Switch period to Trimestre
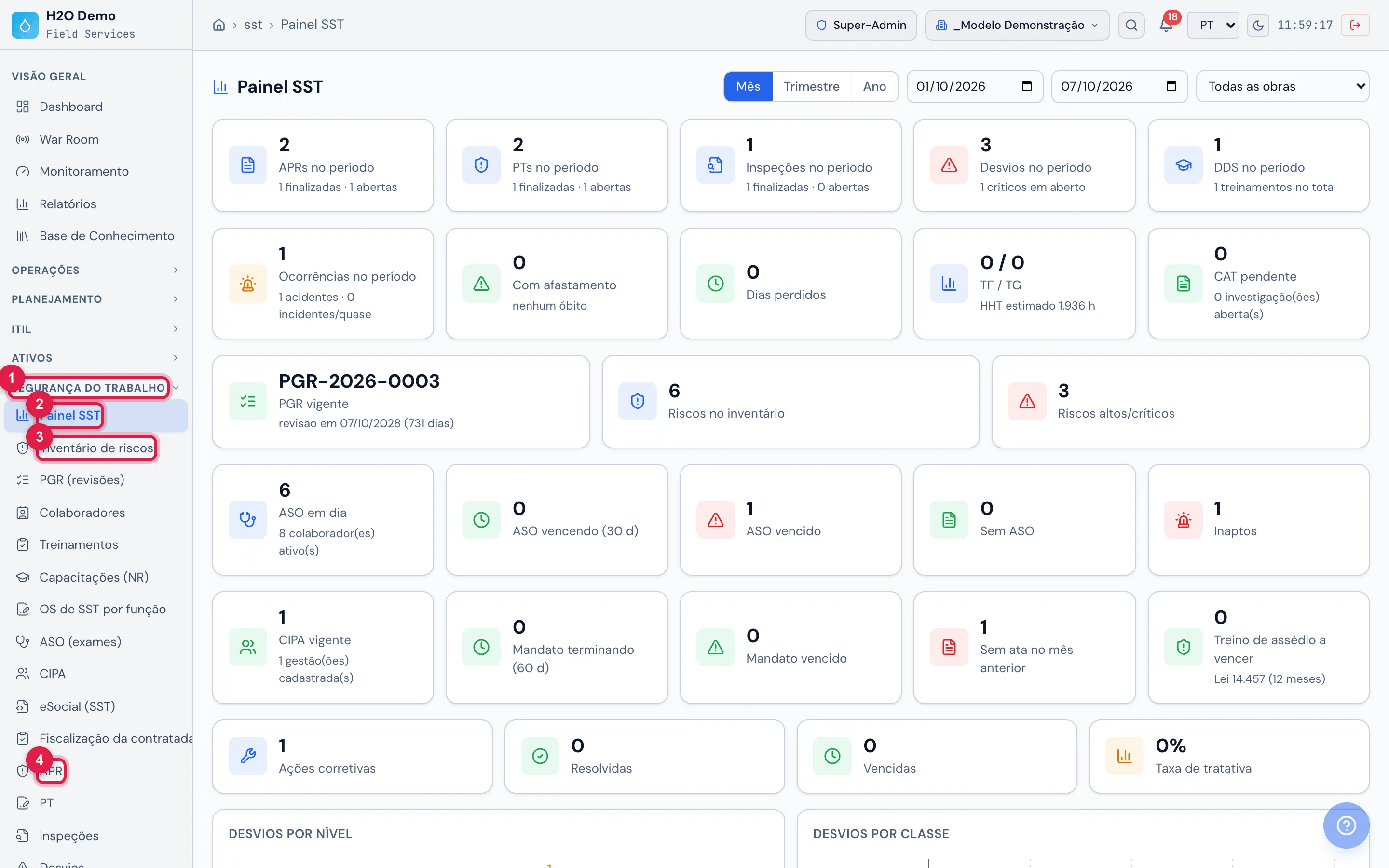The width and height of the screenshot is (1389, 868). [811, 87]
